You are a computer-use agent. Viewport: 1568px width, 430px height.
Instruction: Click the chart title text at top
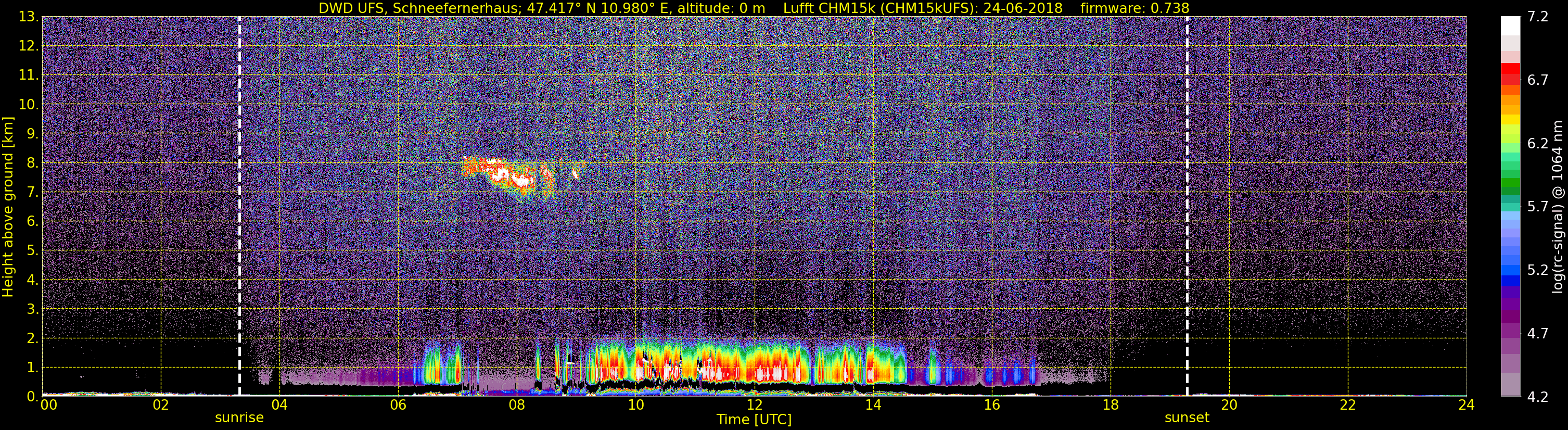pyautogui.click(x=754, y=8)
